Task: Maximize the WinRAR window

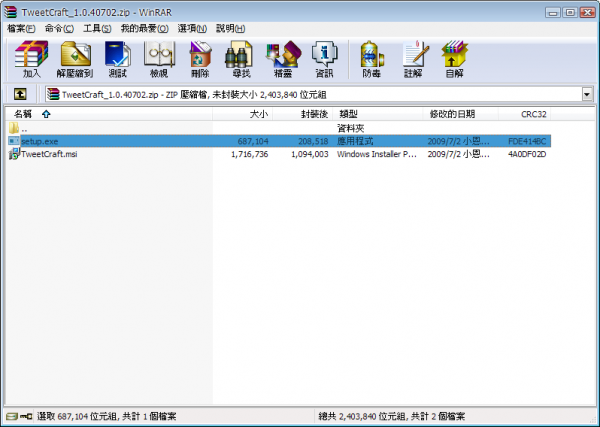Action: tap(570, 13)
